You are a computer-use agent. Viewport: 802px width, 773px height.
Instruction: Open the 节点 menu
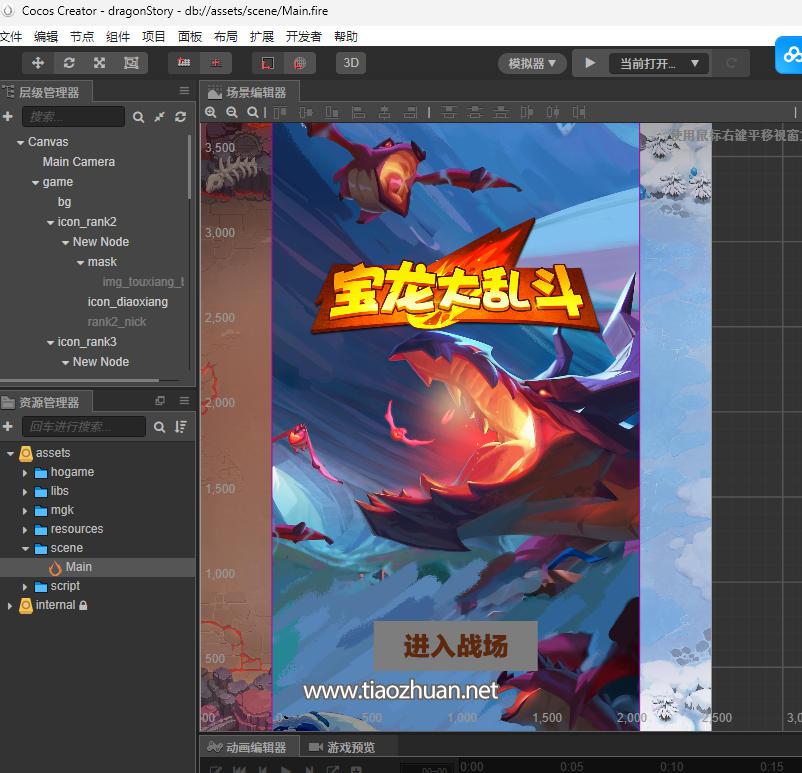tap(82, 37)
